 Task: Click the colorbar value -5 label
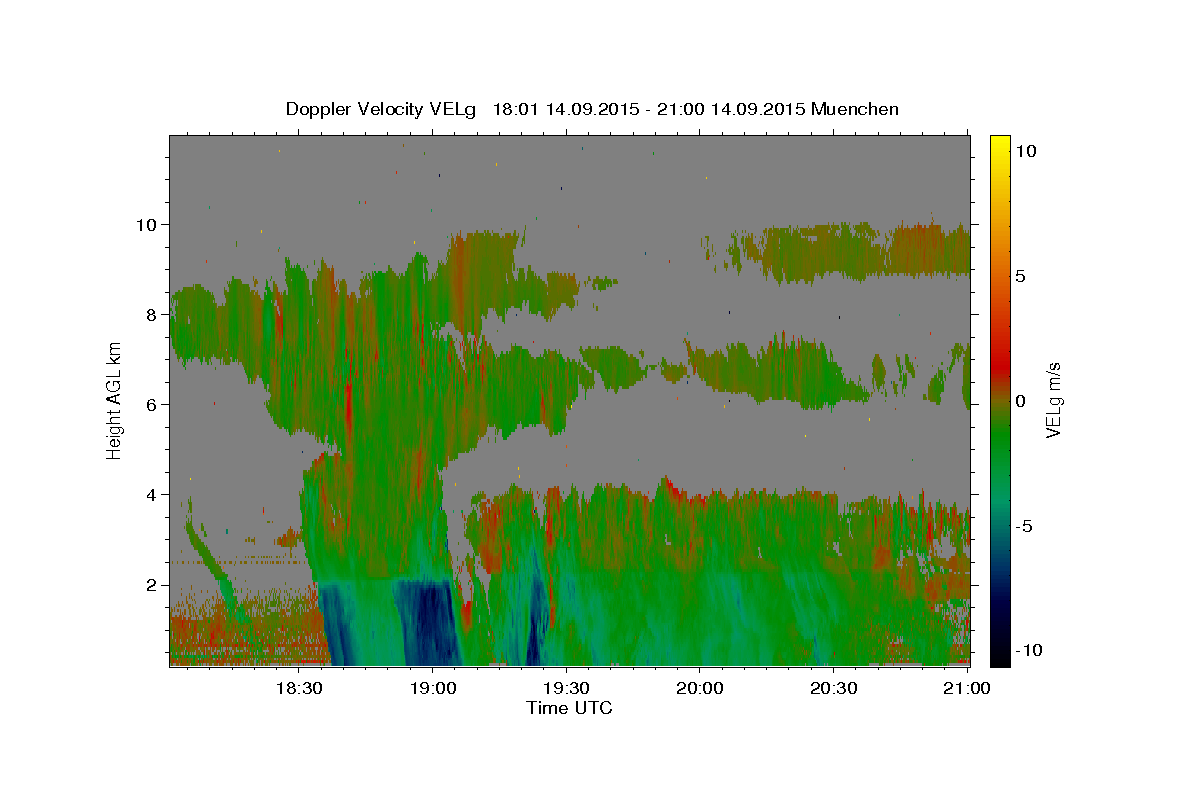tap(1023, 526)
